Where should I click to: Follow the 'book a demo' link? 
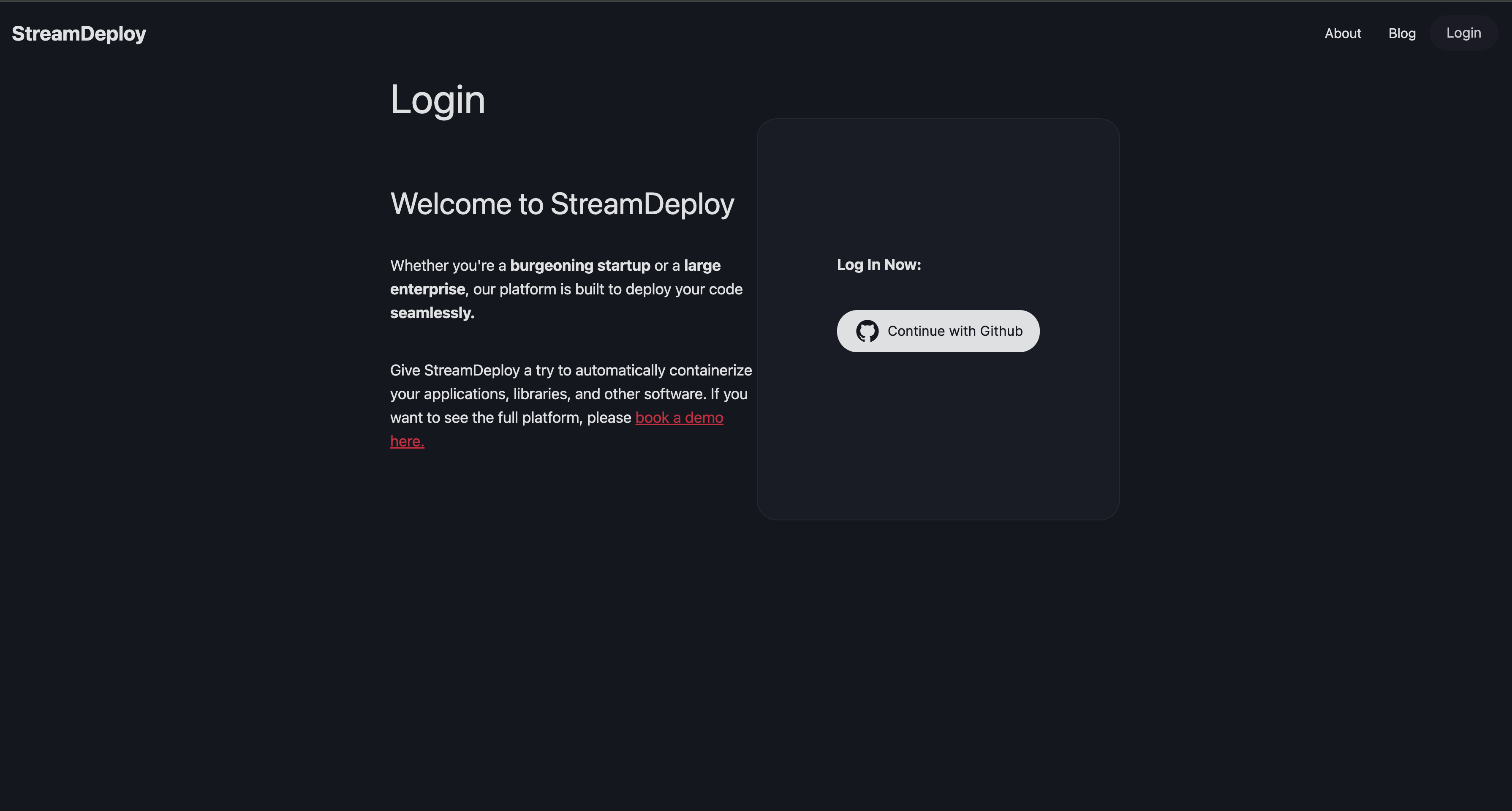pos(679,417)
